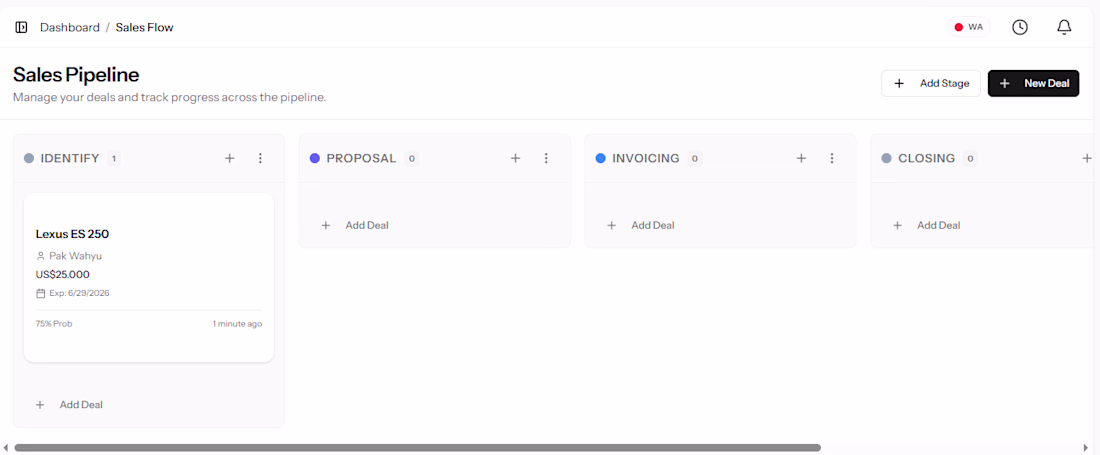Click CLOSING count badge 0
The height and width of the screenshot is (455, 1100).
point(970,158)
